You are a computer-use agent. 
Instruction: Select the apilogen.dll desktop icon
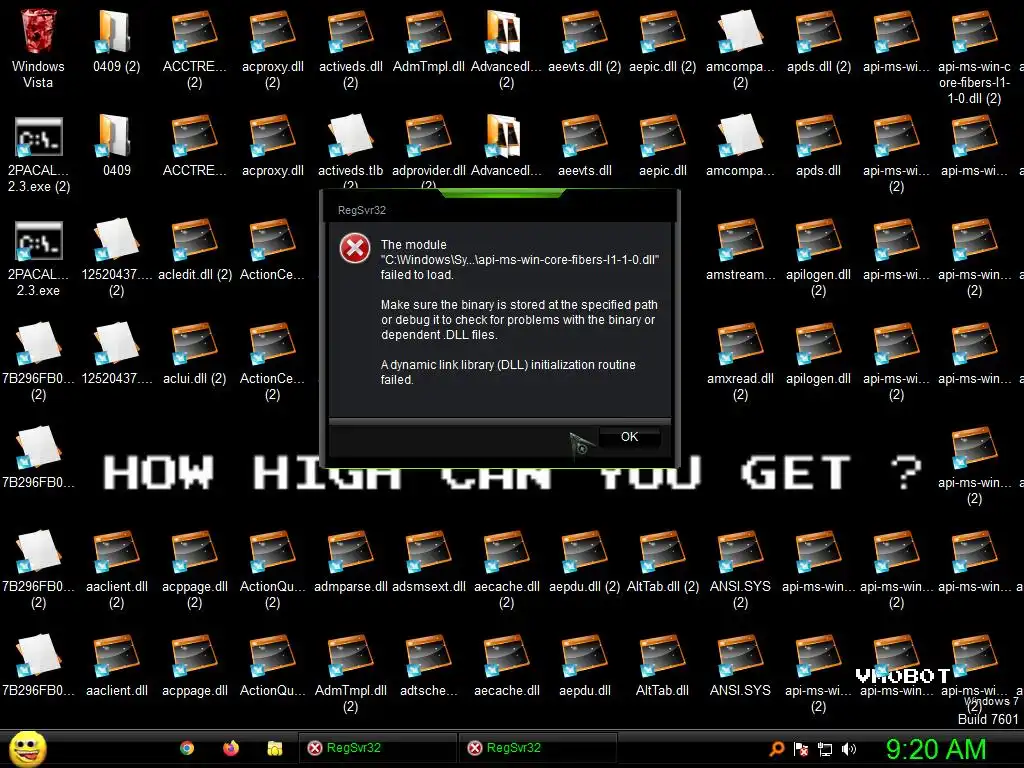818,353
